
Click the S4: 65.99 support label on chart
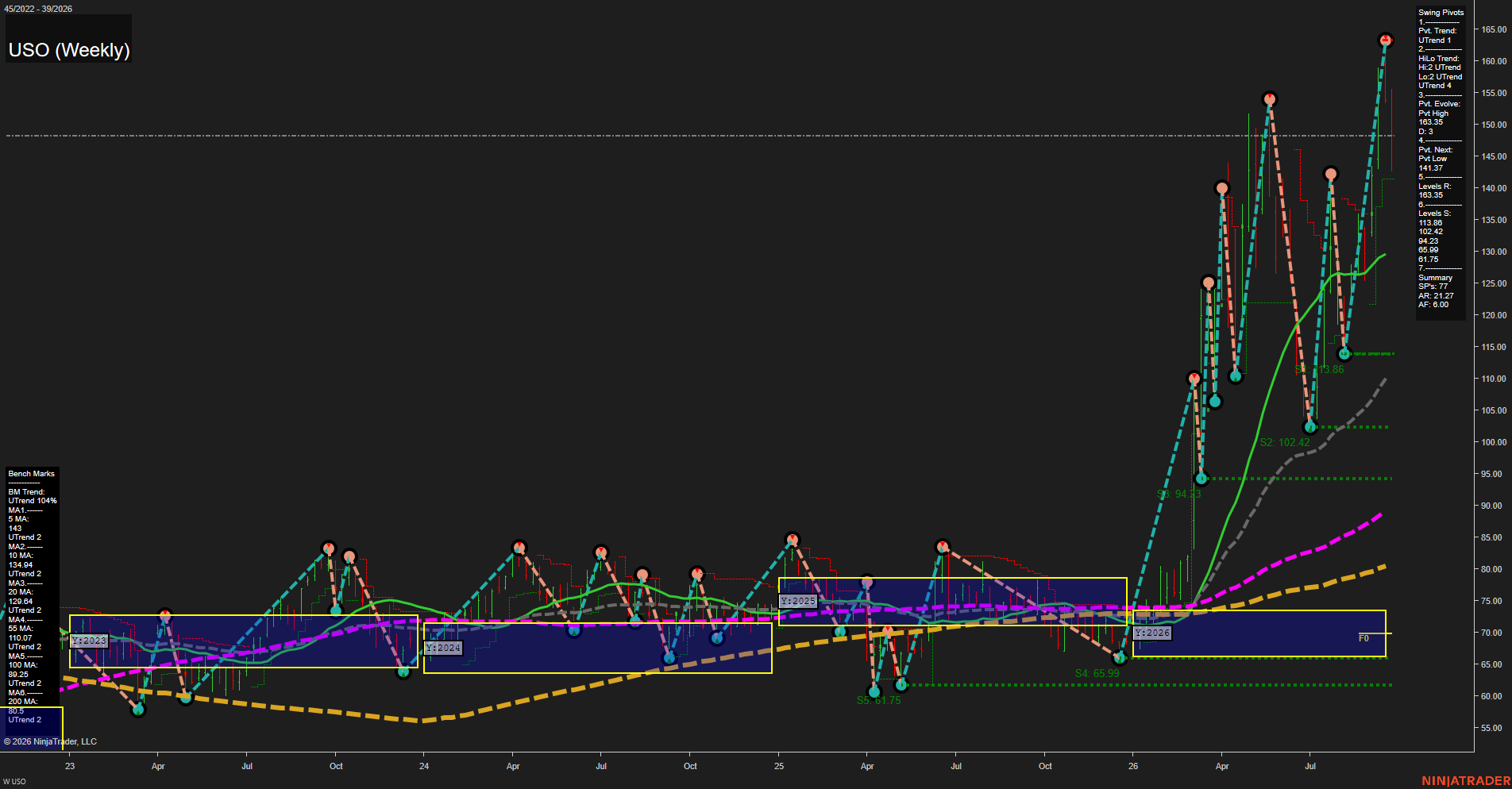[x=1097, y=673]
